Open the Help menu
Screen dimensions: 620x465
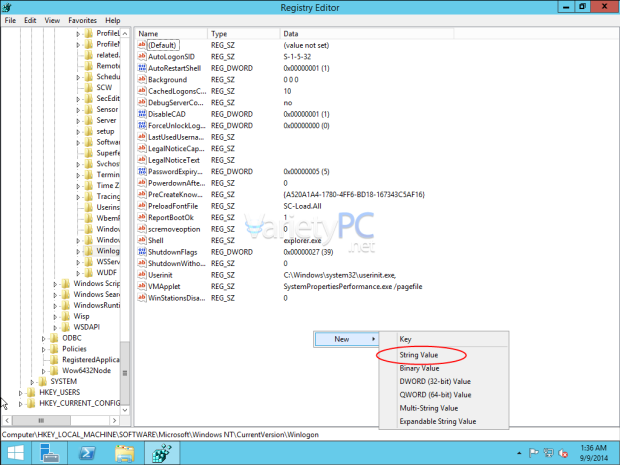[113, 21]
